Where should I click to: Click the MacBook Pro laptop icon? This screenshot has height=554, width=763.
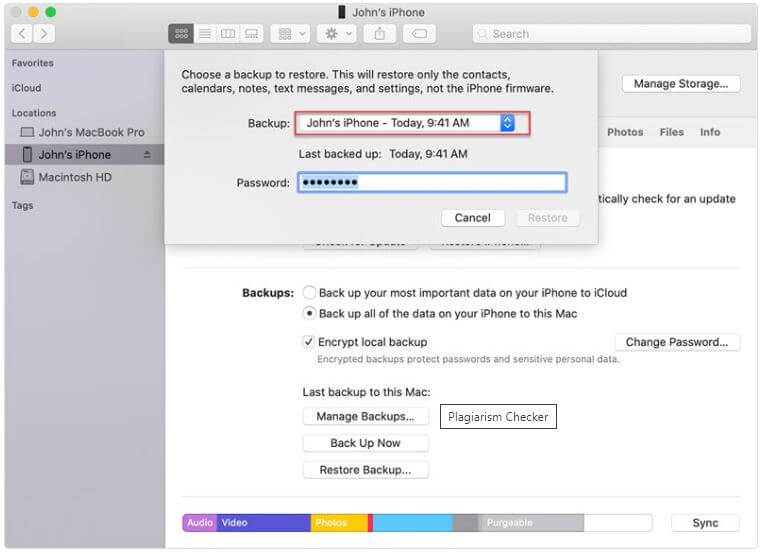point(27,132)
